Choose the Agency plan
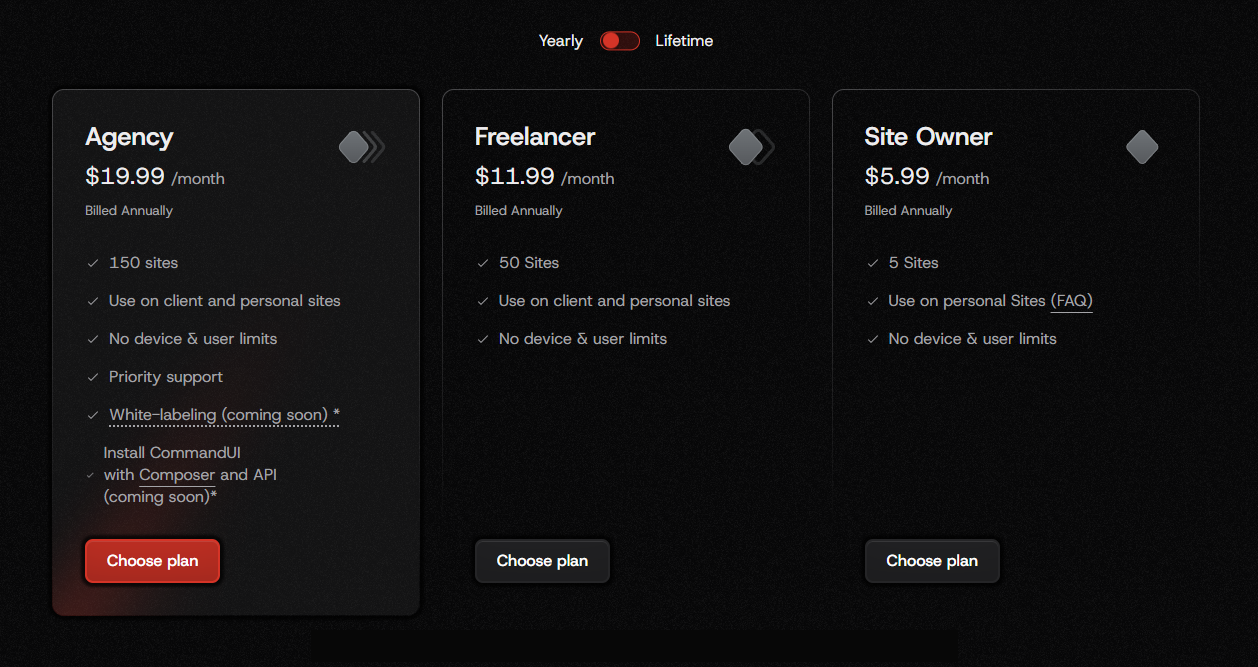Image resolution: width=1258 pixels, height=667 pixels. (152, 561)
